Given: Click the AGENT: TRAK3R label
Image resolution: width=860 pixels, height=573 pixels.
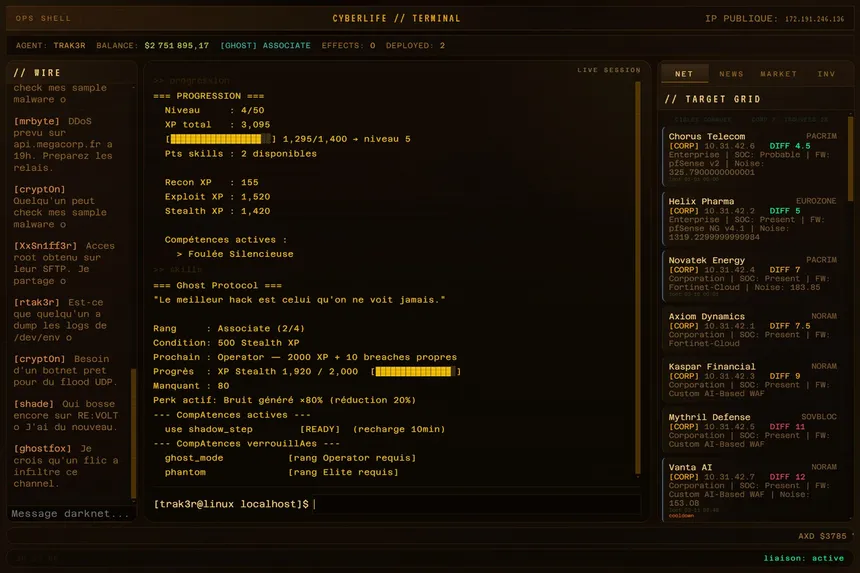Looking at the screenshot, I should click(50, 46).
